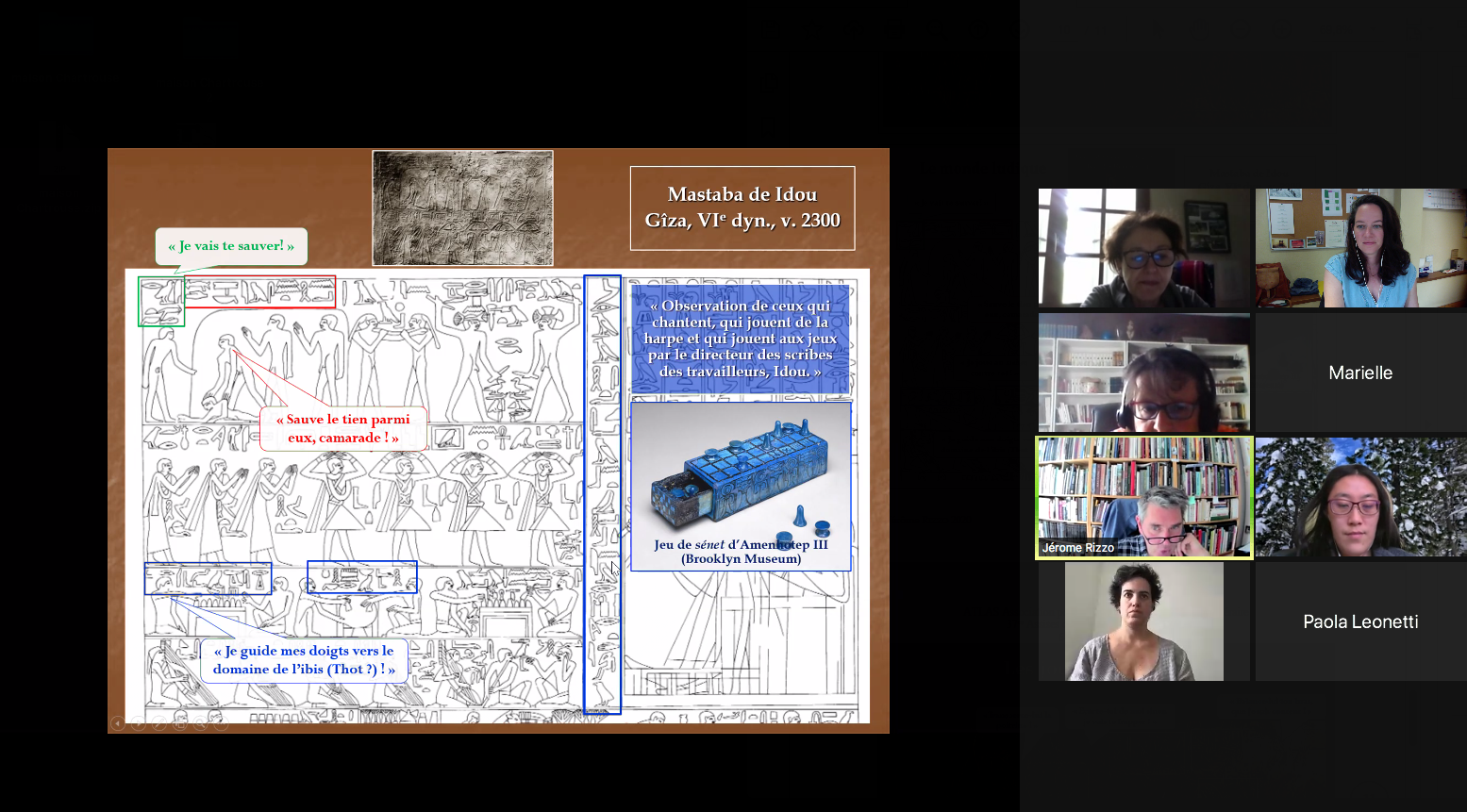Select Jérome Rizzo's highlighted video tile

[x=1143, y=497]
